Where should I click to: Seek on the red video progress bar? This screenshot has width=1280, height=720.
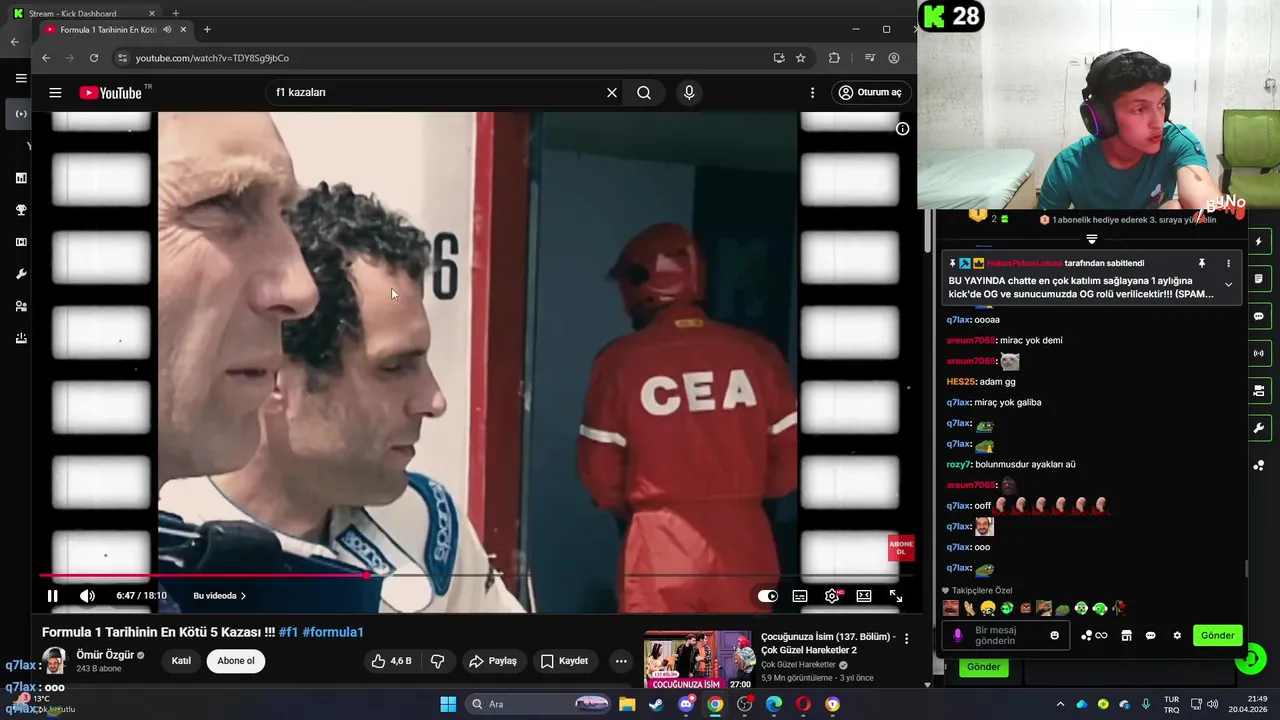(x=475, y=575)
